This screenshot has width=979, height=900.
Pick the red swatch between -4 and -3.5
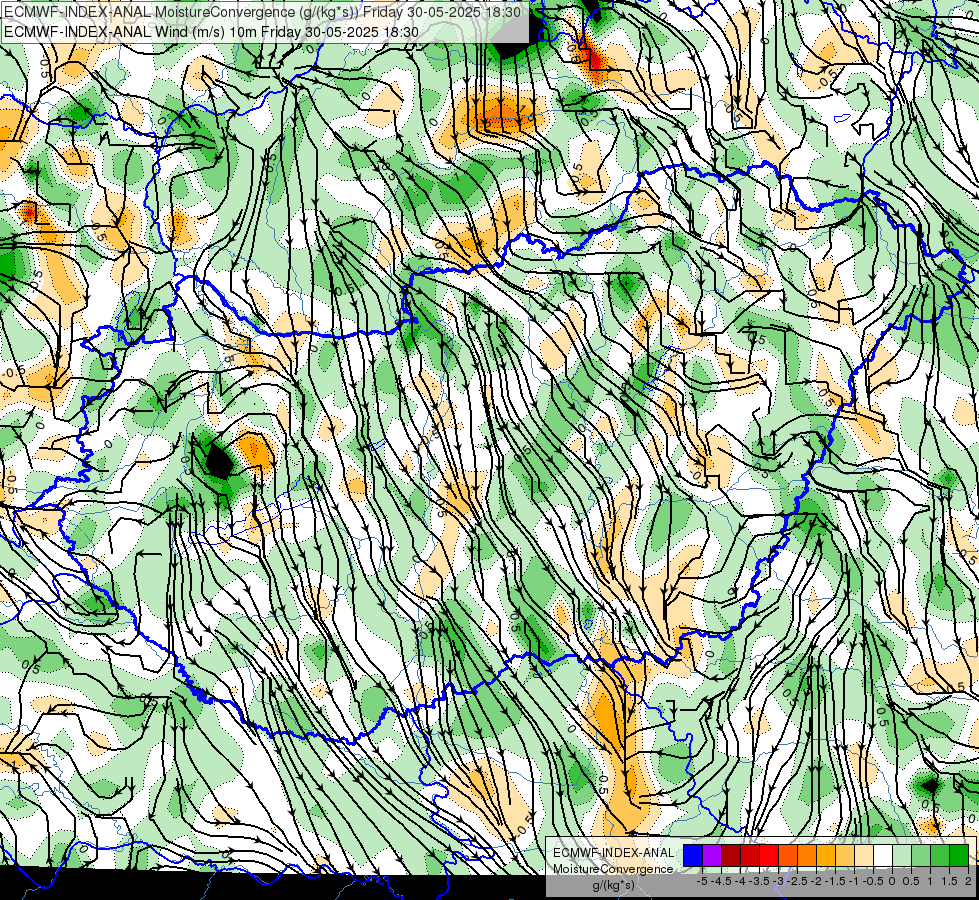click(750, 856)
